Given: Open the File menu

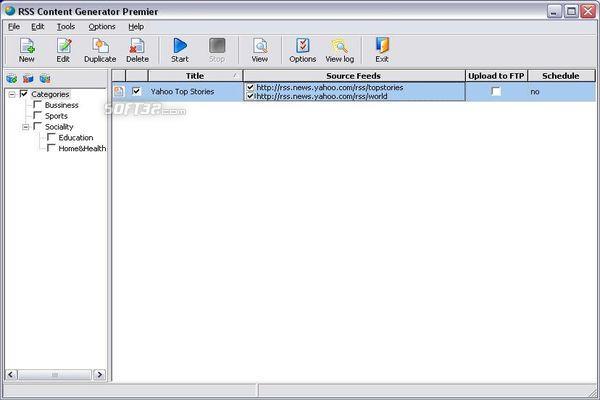Looking at the screenshot, I should (x=14, y=26).
